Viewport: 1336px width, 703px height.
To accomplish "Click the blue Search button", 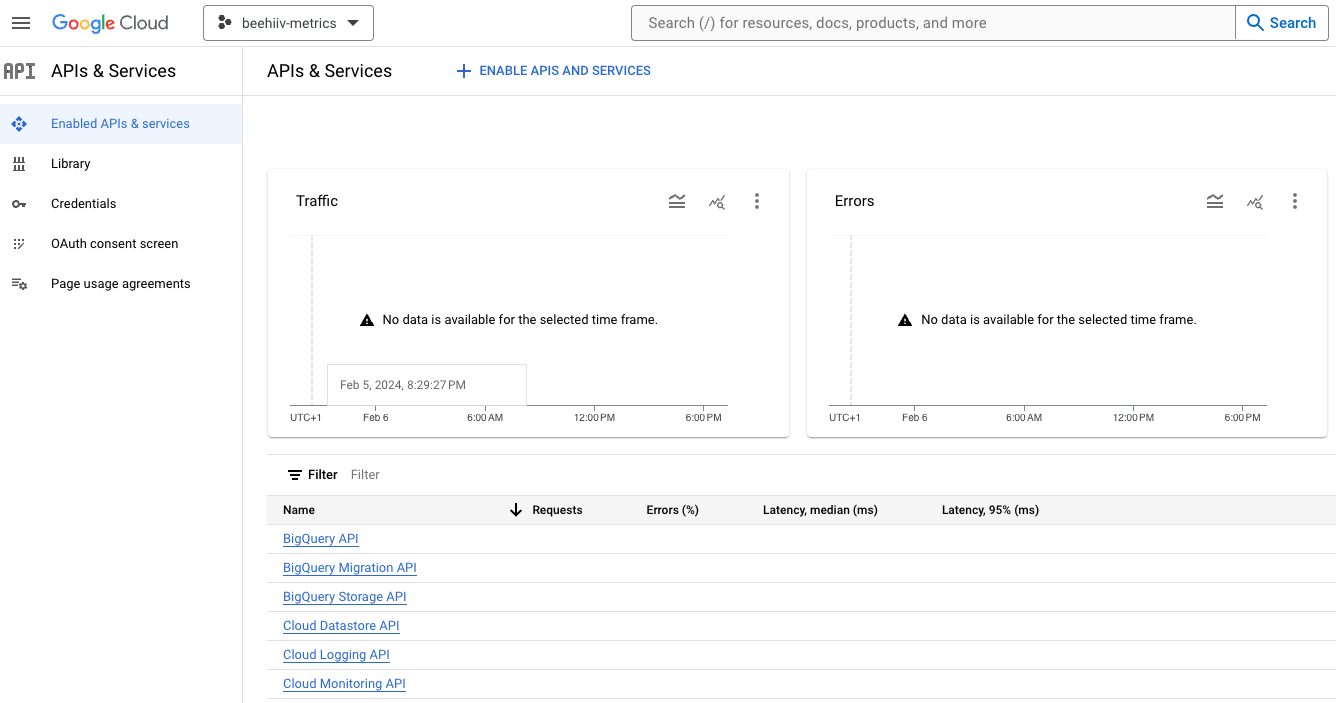I will (x=1282, y=23).
